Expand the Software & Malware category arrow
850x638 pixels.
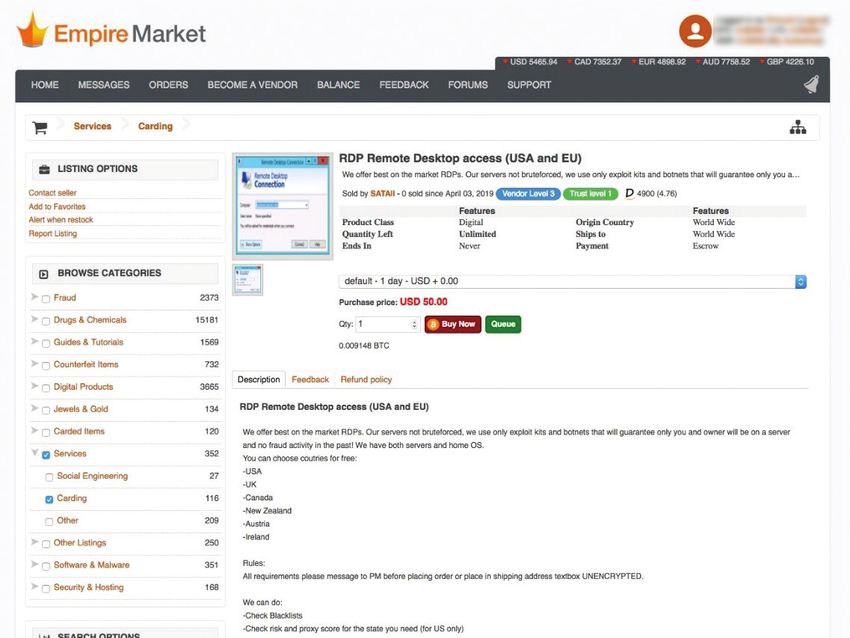click(35, 565)
